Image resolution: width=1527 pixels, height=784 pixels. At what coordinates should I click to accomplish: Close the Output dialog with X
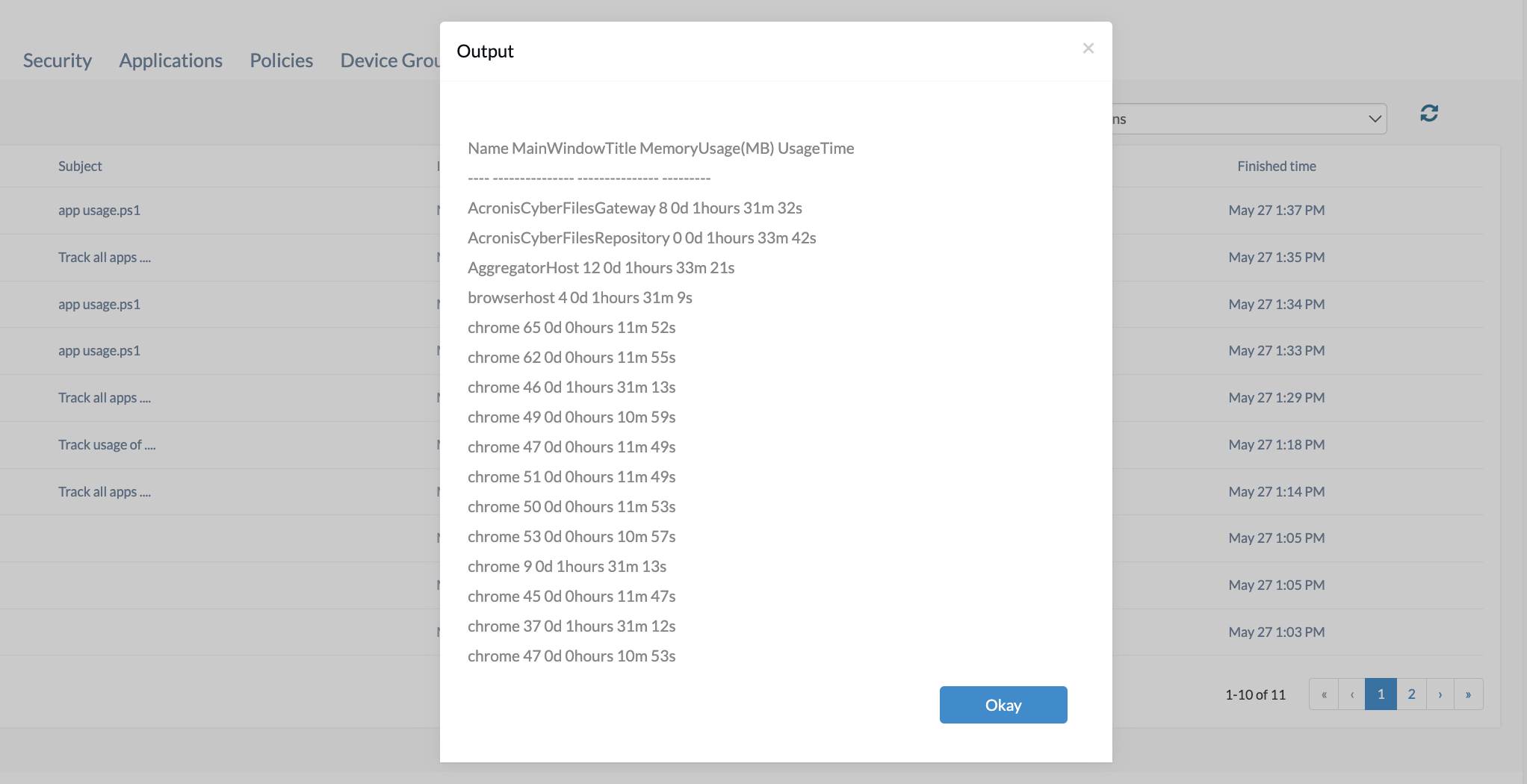point(1088,49)
